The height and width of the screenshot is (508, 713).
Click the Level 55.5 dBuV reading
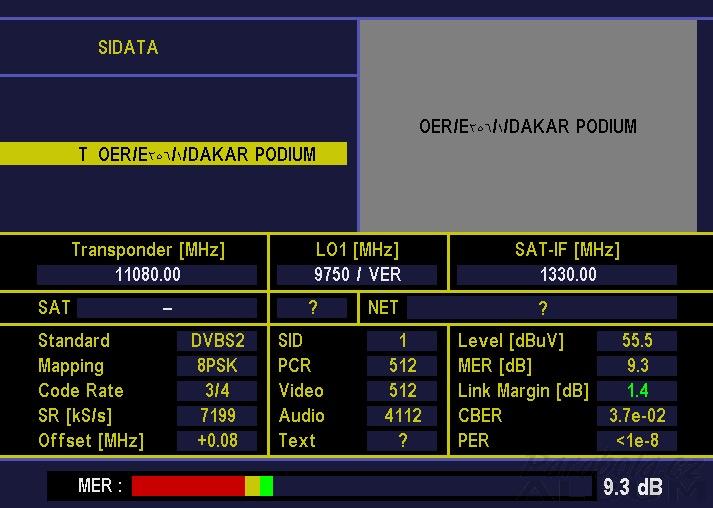[x=636, y=341]
